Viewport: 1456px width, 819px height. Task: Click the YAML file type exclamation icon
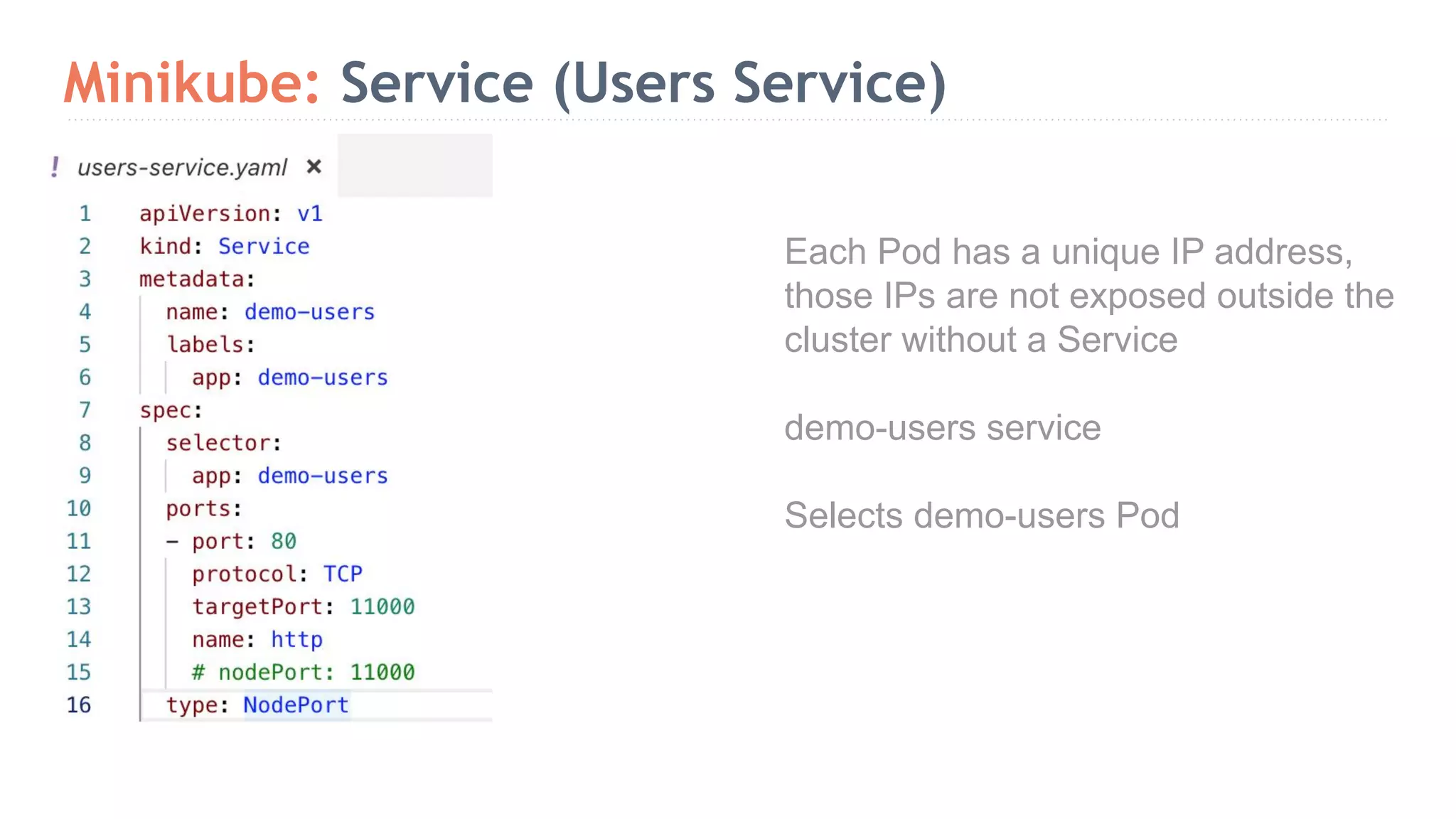(55, 167)
